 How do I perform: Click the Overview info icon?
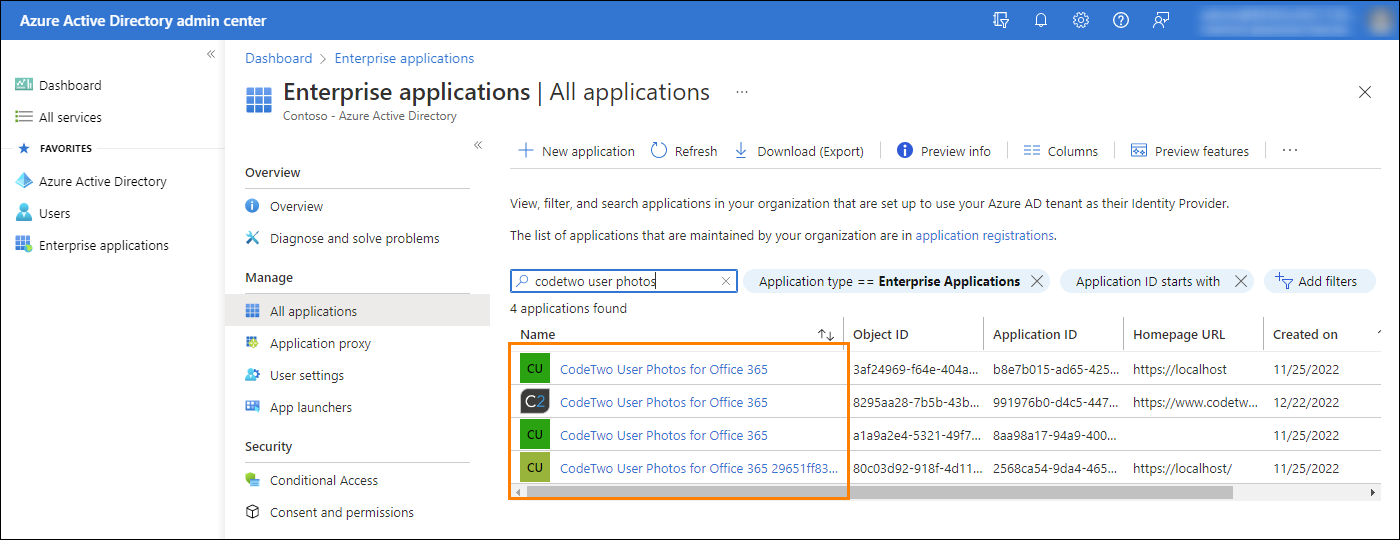point(253,206)
